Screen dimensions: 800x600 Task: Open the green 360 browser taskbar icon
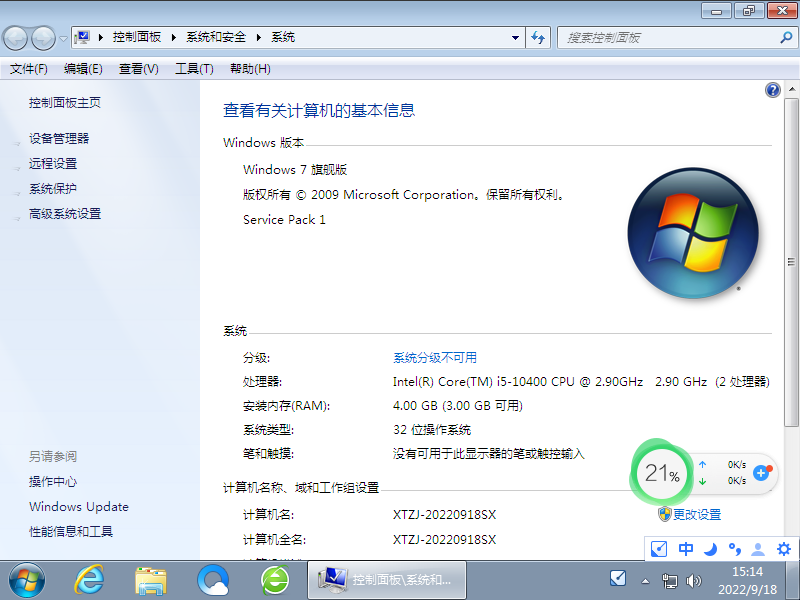click(275, 581)
